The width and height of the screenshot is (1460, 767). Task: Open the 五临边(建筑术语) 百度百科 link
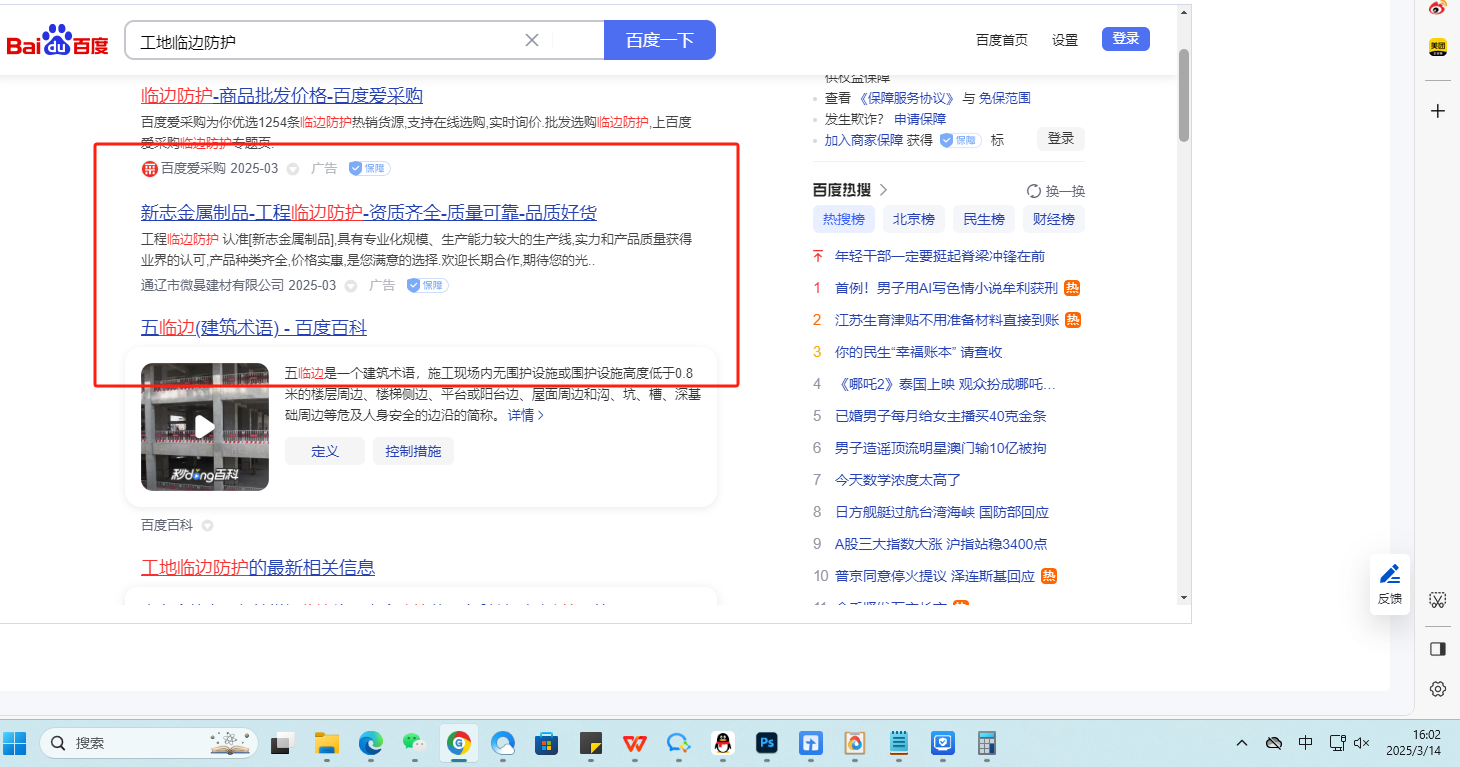tap(253, 328)
